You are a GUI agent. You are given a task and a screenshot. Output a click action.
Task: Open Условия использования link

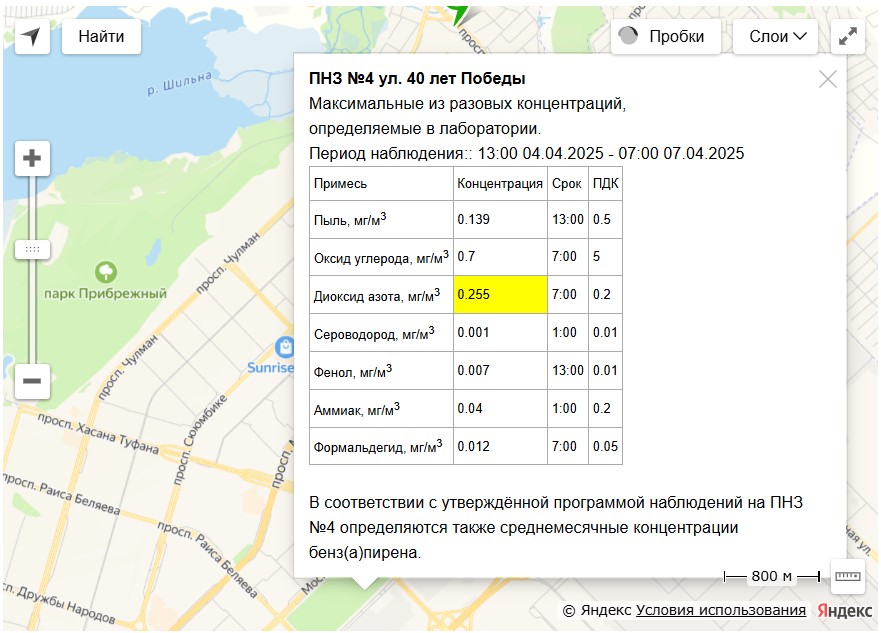pyautogui.click(x=720, y=610)
